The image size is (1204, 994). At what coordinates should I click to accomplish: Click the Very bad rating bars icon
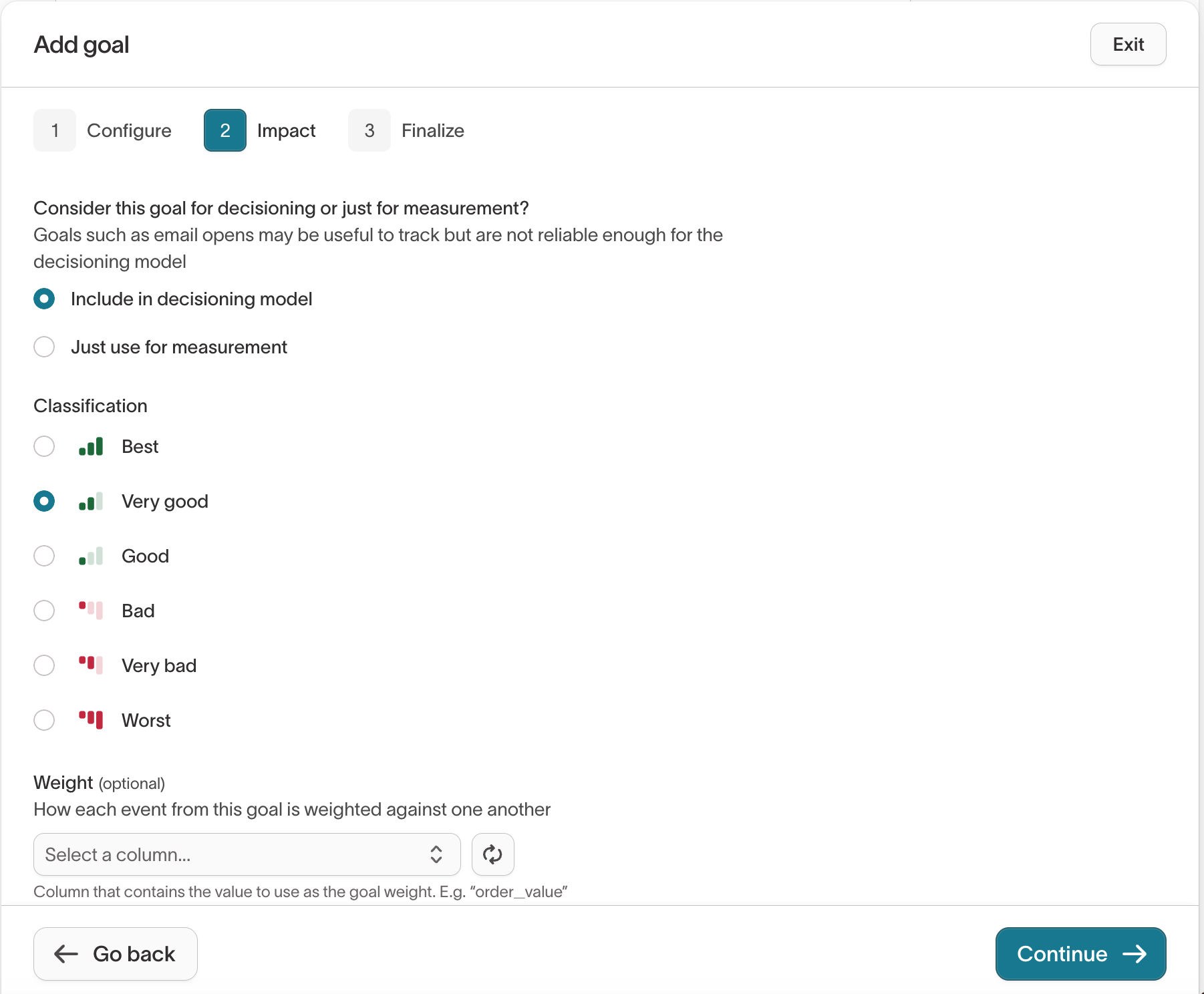click(x=90, y=665)
